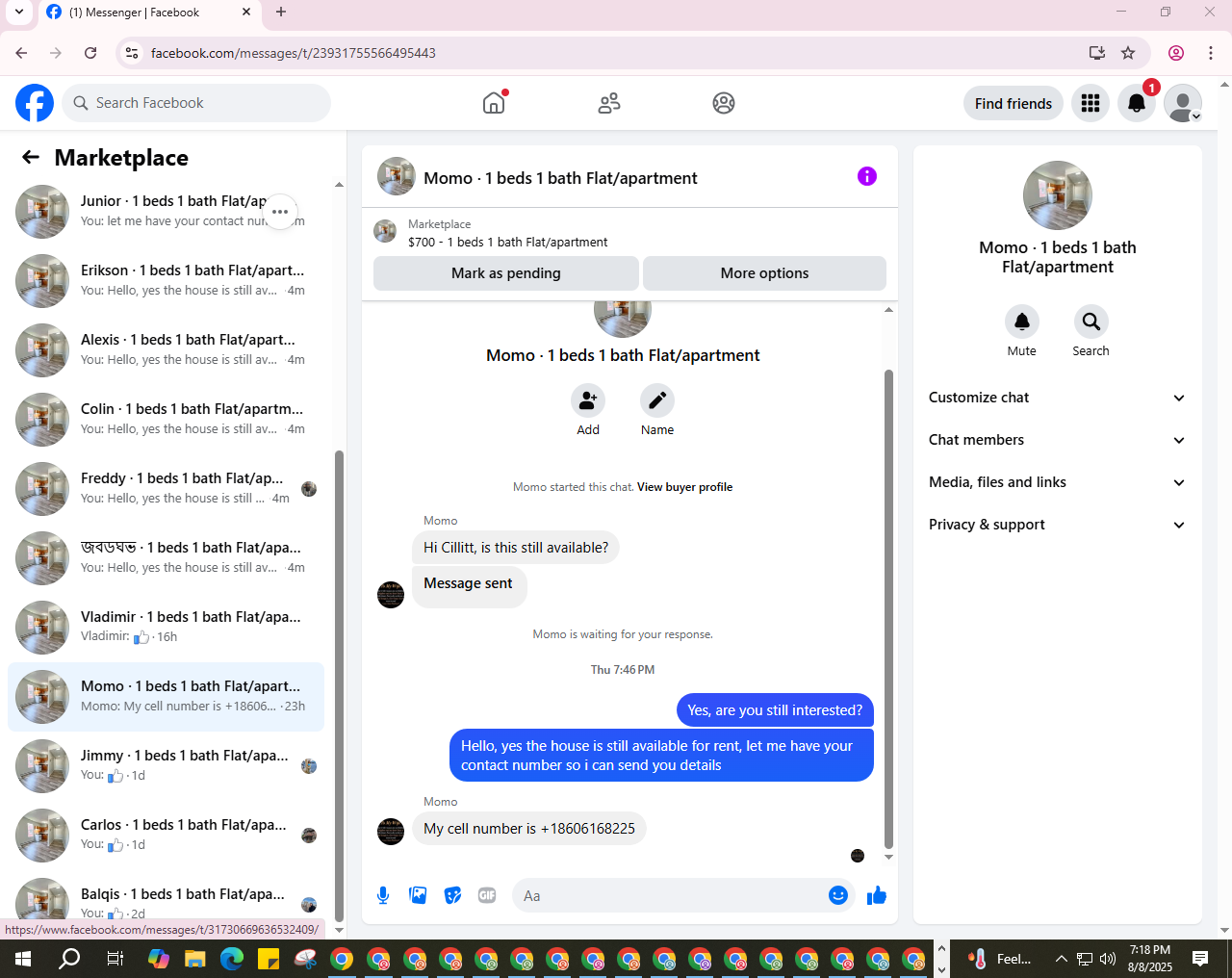Screen dimensions: 1232x978
Task: Edit the chat name with pencil icon
Action: [x=657, y=400]
